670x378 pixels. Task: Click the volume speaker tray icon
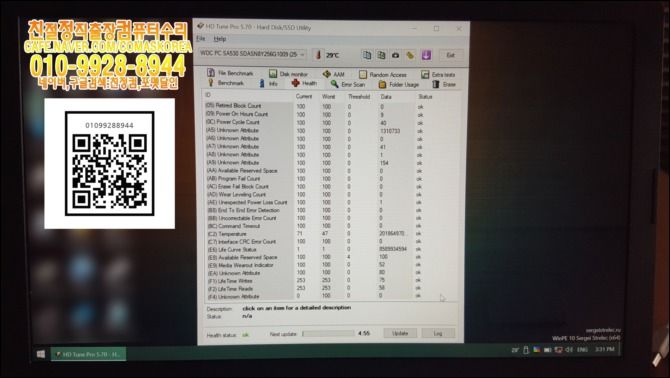tap(569, 350)
